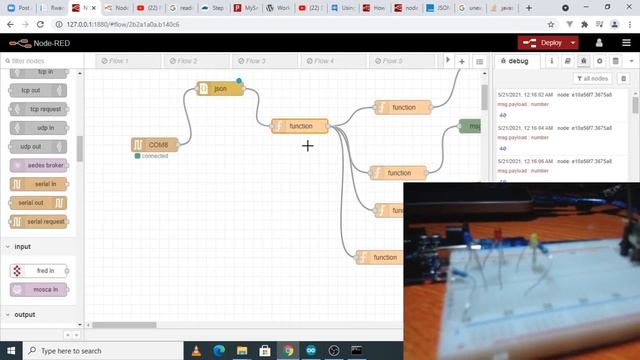Expand the sidebar tabs dropdown arrow
The height and width of the screenshot is (360, 640).
tap(631, 61)
